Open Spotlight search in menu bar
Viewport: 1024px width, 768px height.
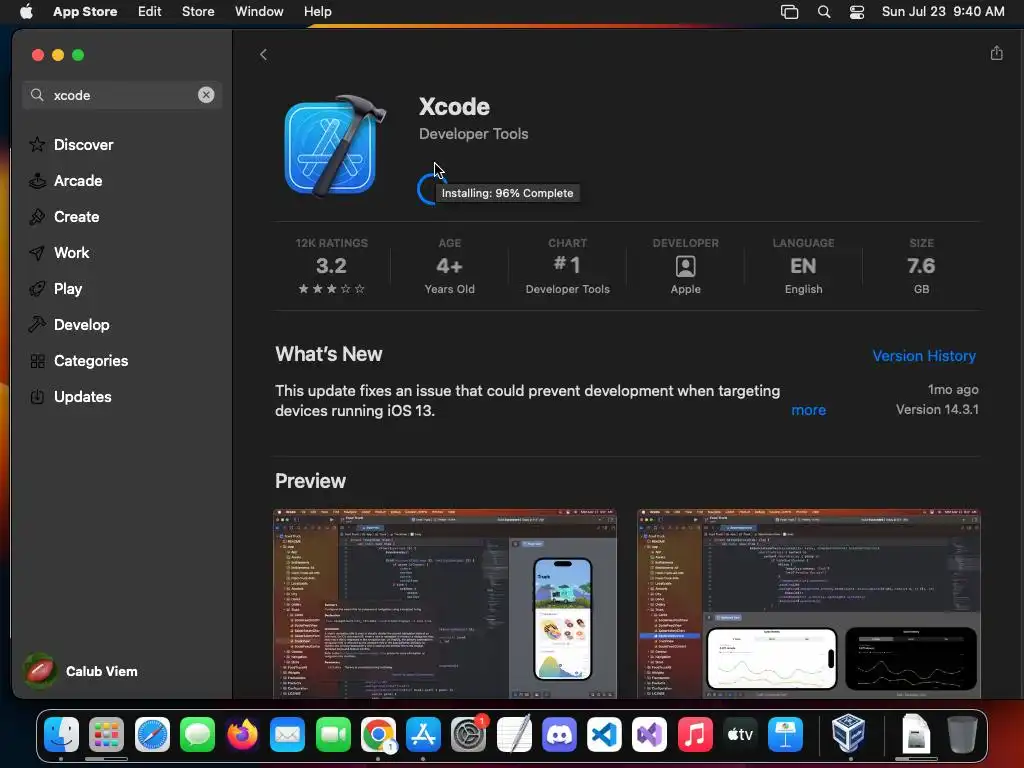pos(824,12)
